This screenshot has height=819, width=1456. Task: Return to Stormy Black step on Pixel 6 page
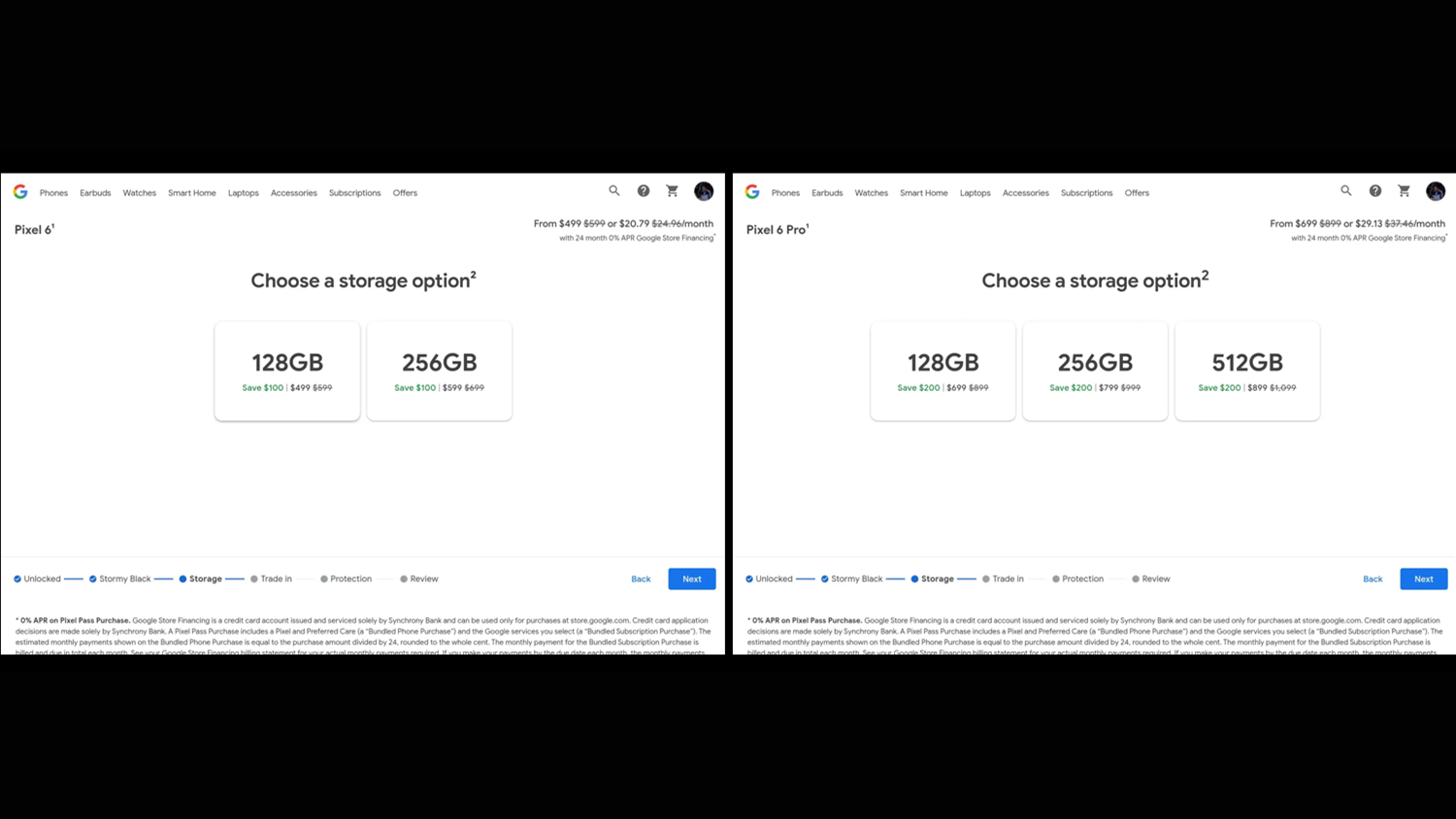124,579
